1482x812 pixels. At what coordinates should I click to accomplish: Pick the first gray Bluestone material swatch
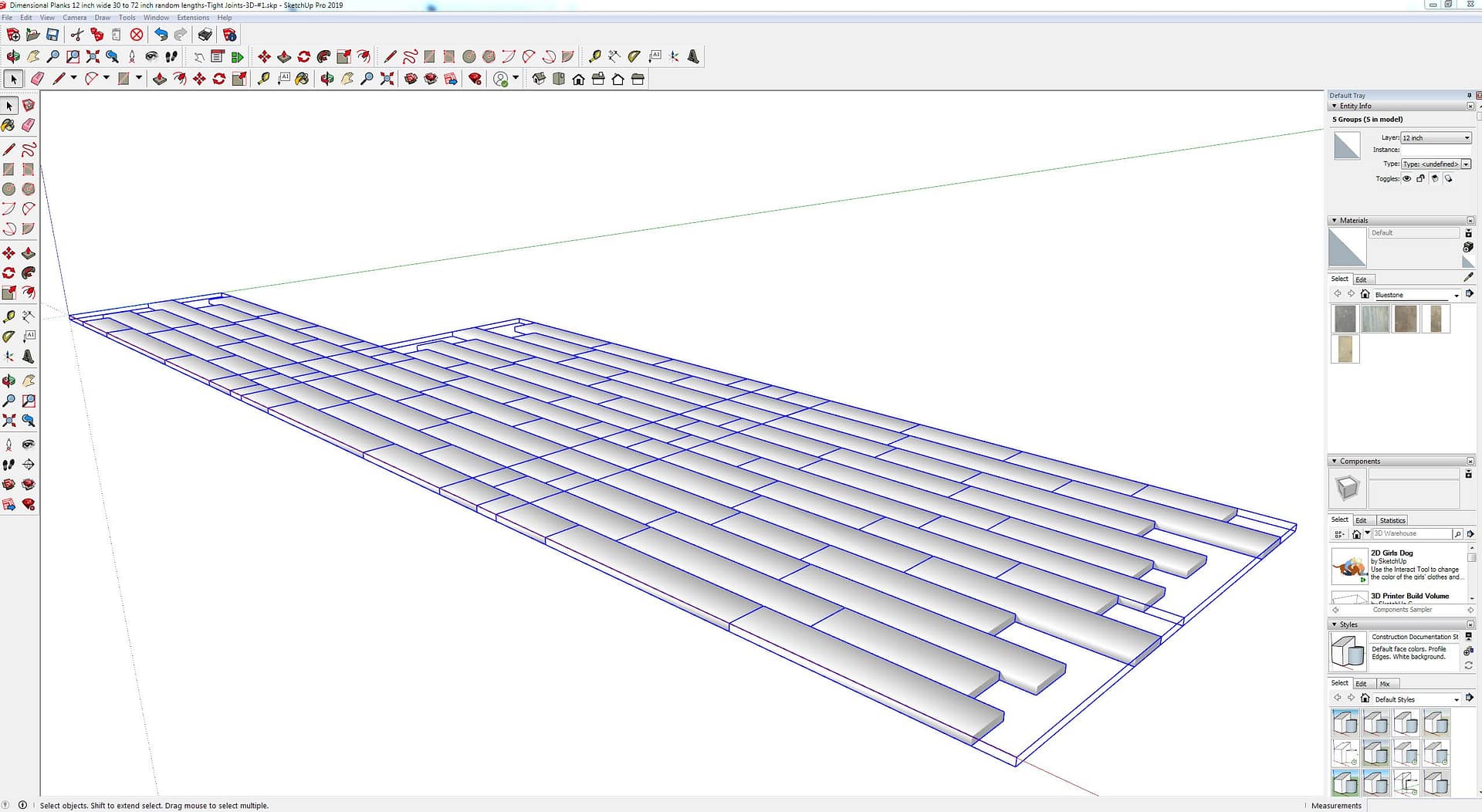click(x=1345, y=319)
